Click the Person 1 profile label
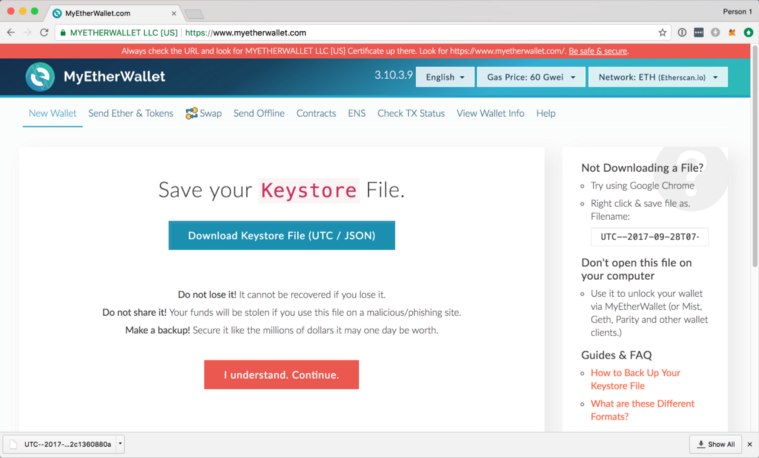The width and height of the screenshot is (759, 458). pyautogui.click(x=737, y=11)
